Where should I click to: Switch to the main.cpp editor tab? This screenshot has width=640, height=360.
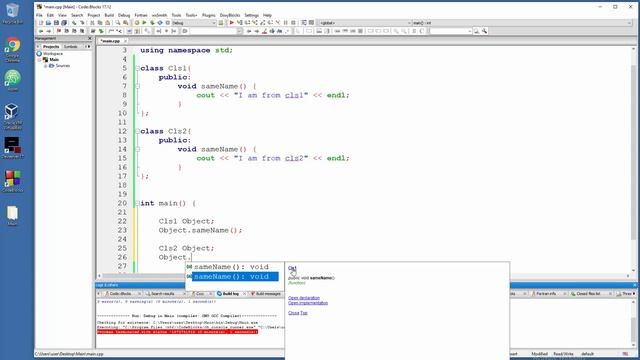[x=110, y=41]
